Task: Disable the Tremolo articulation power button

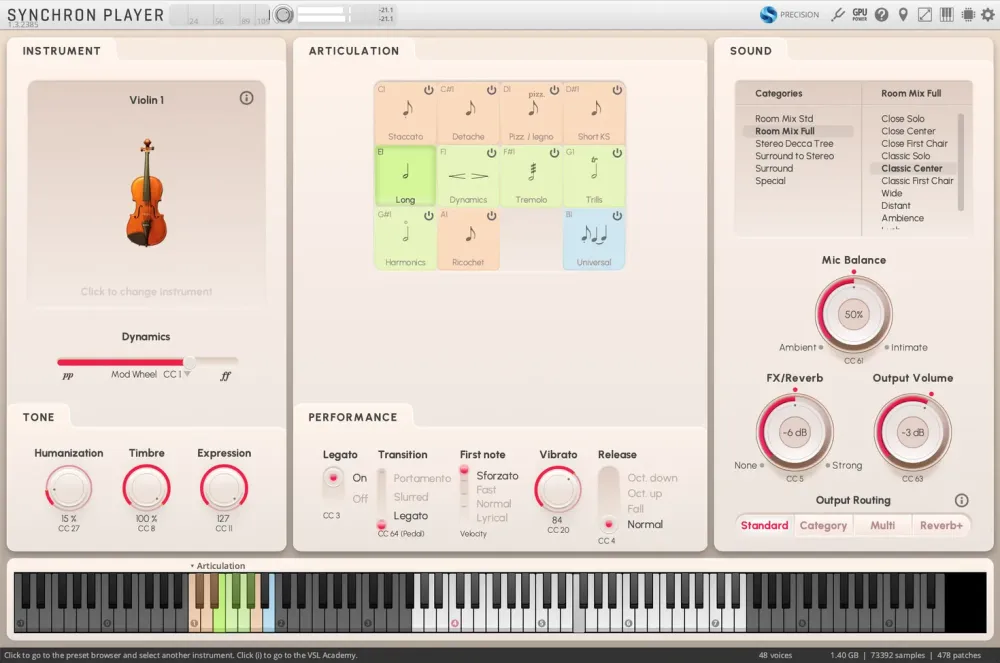Action: [554, 153]
